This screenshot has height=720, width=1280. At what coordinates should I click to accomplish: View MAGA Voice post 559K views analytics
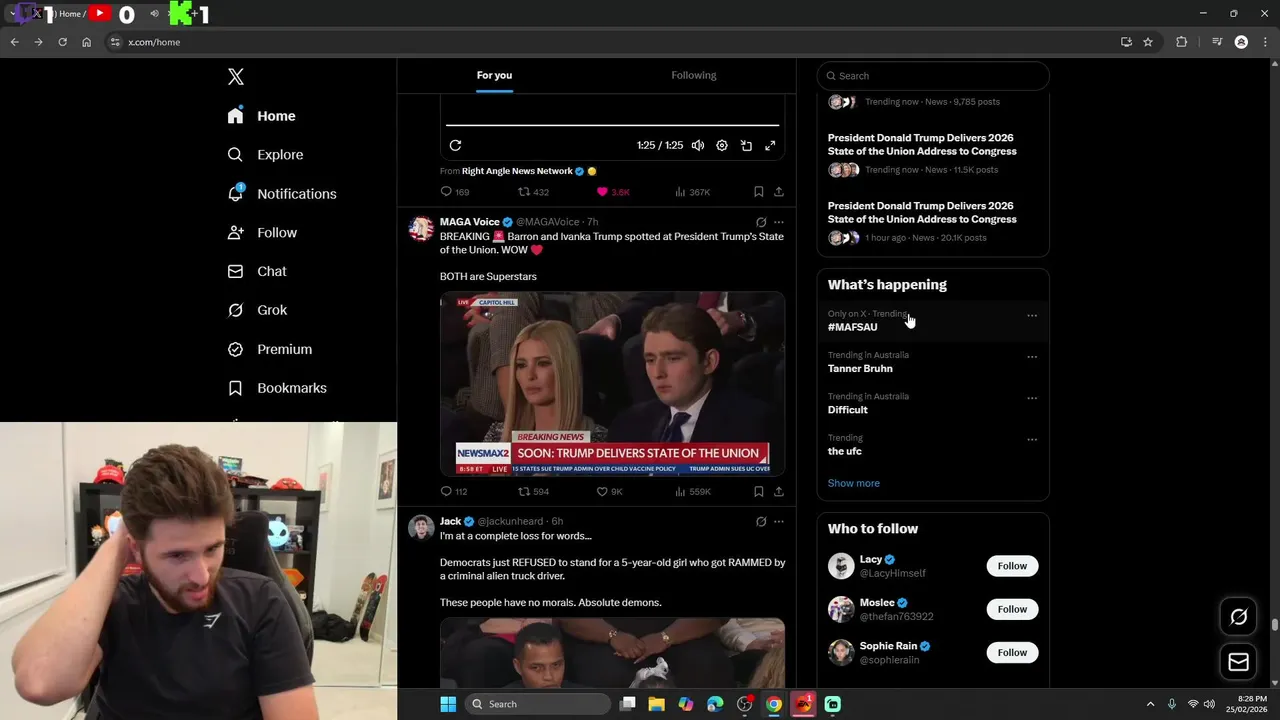point(693,492)
